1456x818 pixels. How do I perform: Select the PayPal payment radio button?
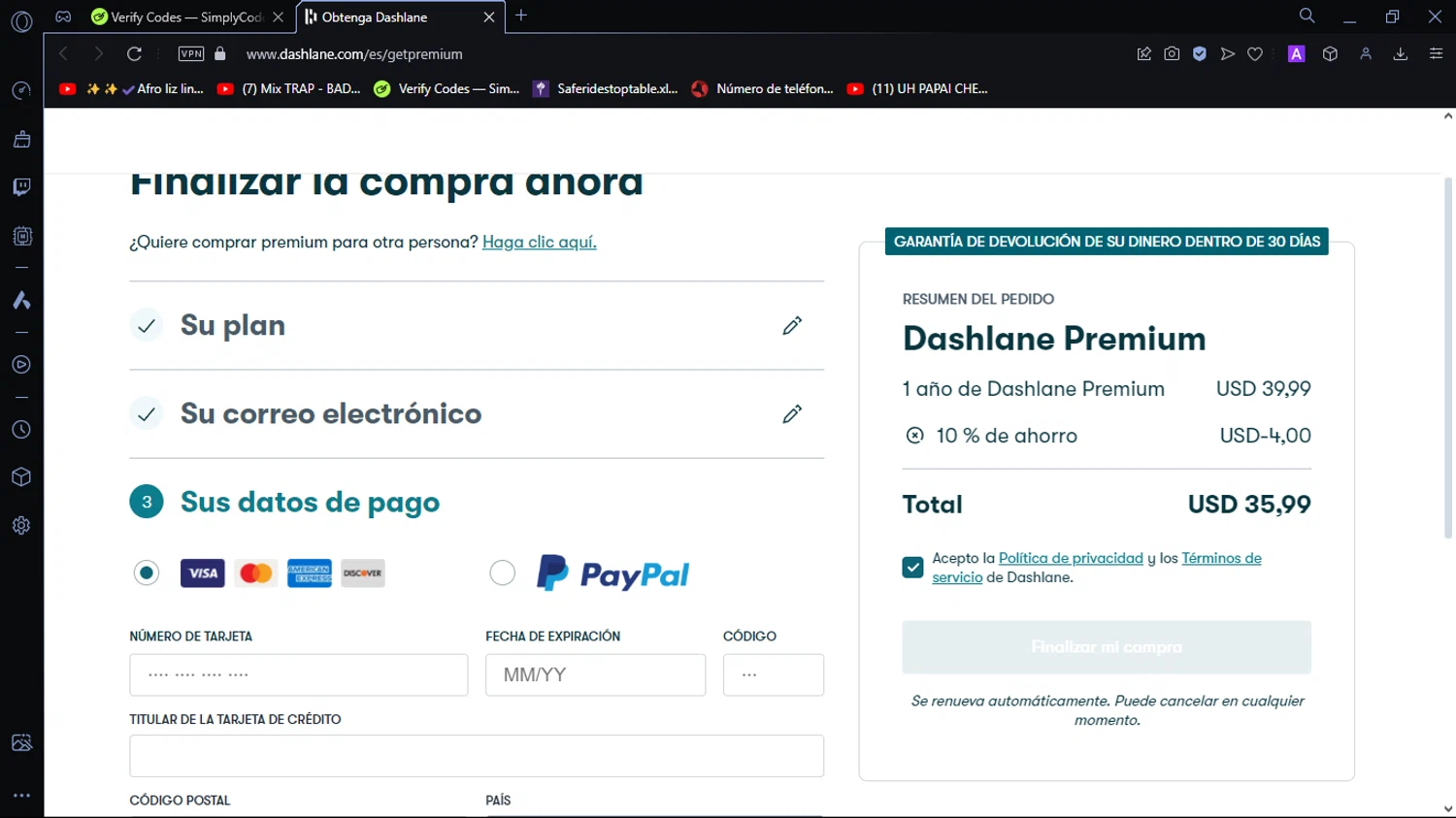[502, 573]
